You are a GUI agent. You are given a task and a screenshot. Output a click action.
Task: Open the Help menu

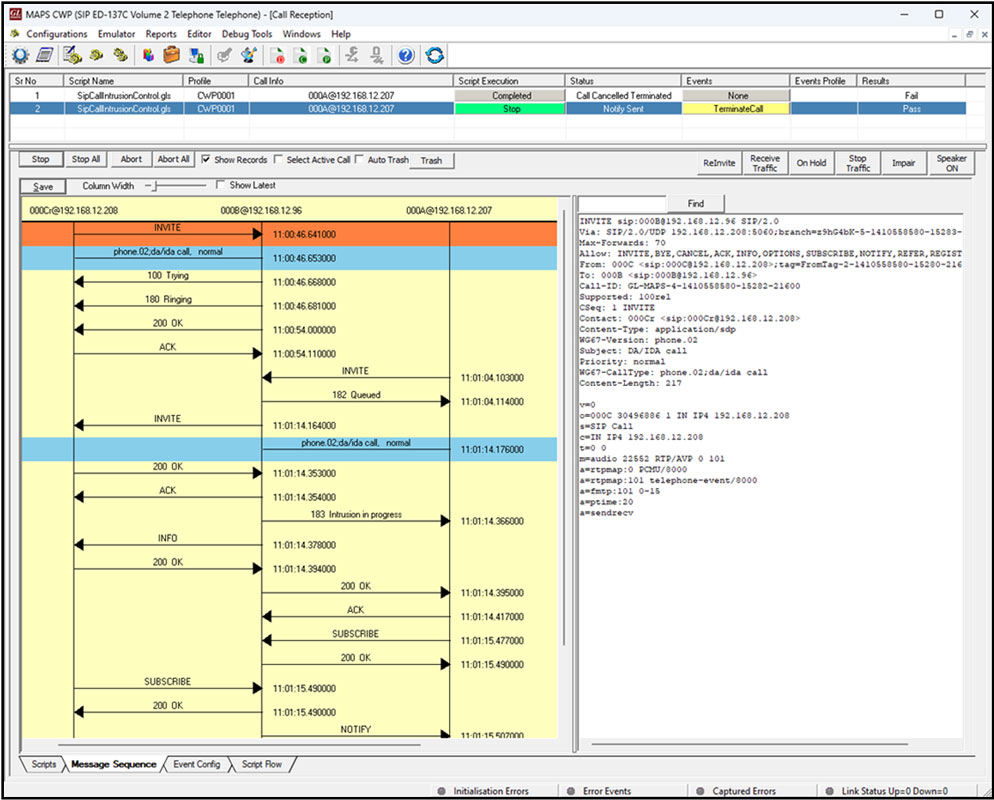340,34
